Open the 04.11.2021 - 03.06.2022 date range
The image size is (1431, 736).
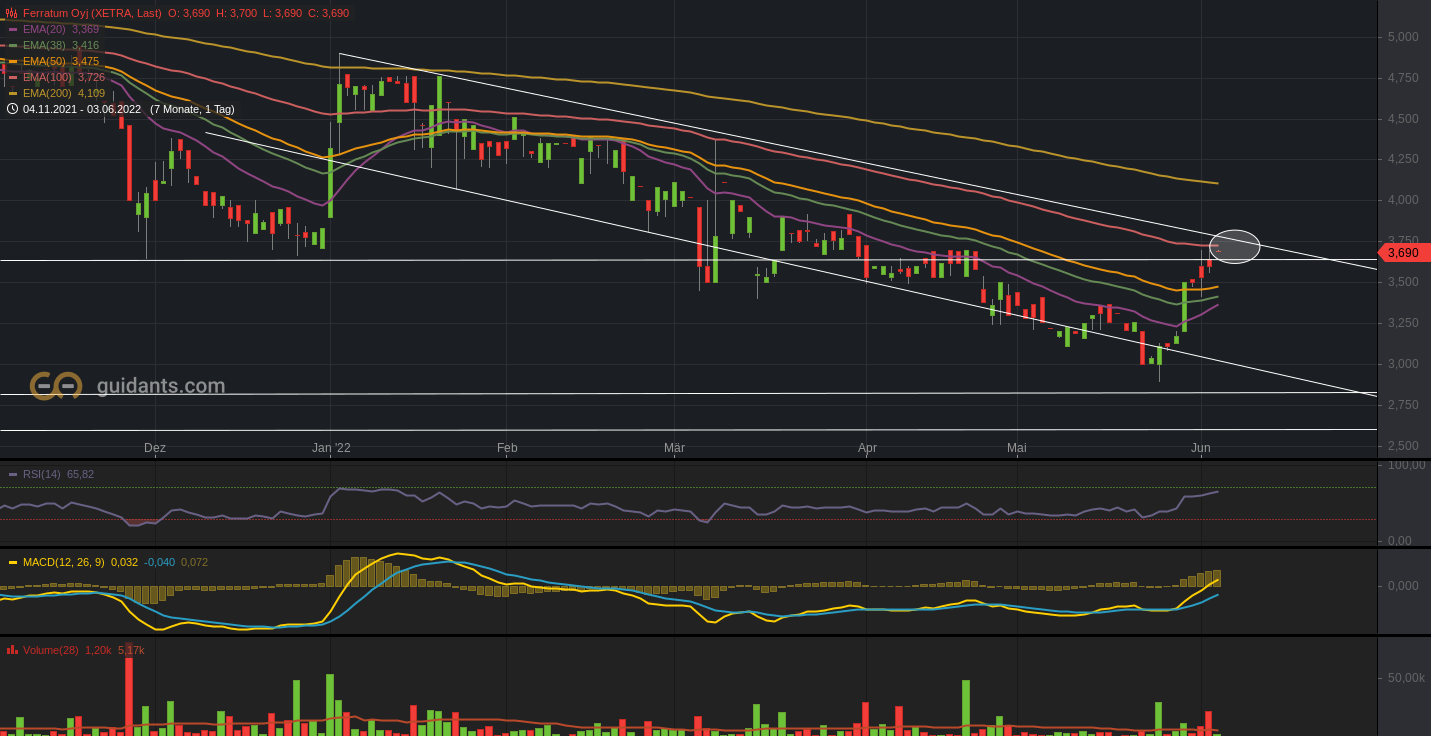(x=82, y=109)
